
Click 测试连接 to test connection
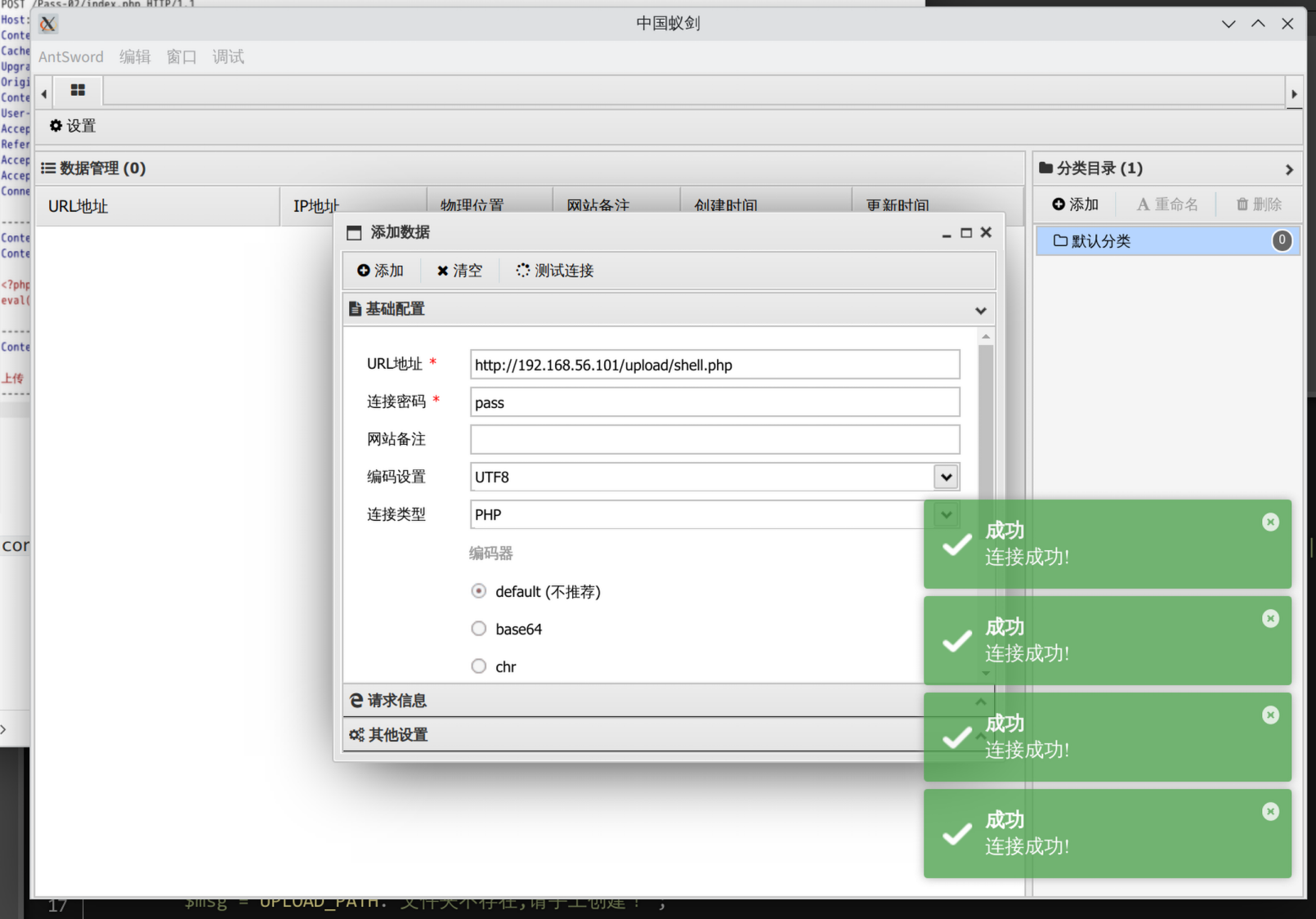[555, 271]
